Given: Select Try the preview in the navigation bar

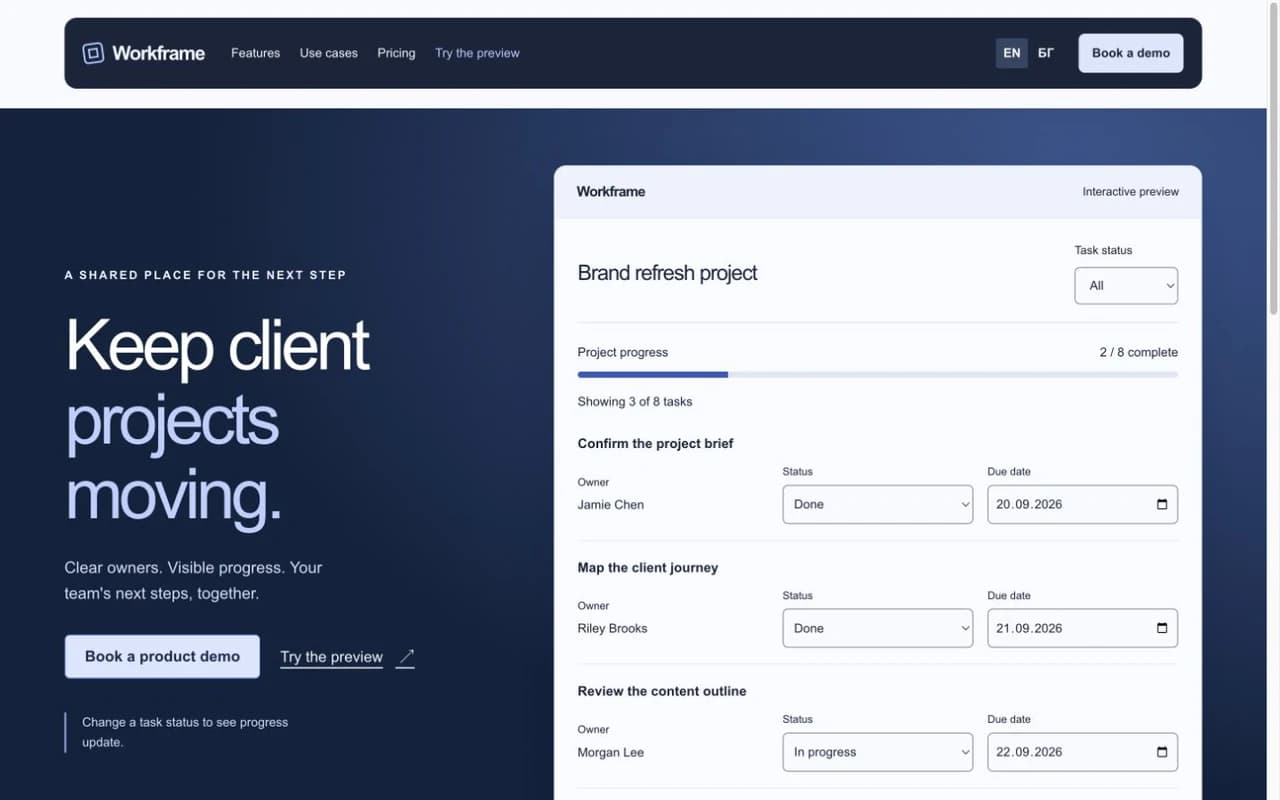Looking at the screenshot, I should 477,53.
